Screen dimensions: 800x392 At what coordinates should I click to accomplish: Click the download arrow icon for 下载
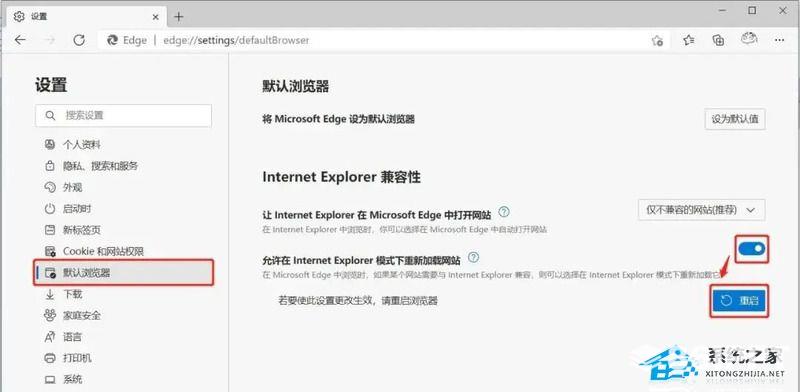click(50, 294)
